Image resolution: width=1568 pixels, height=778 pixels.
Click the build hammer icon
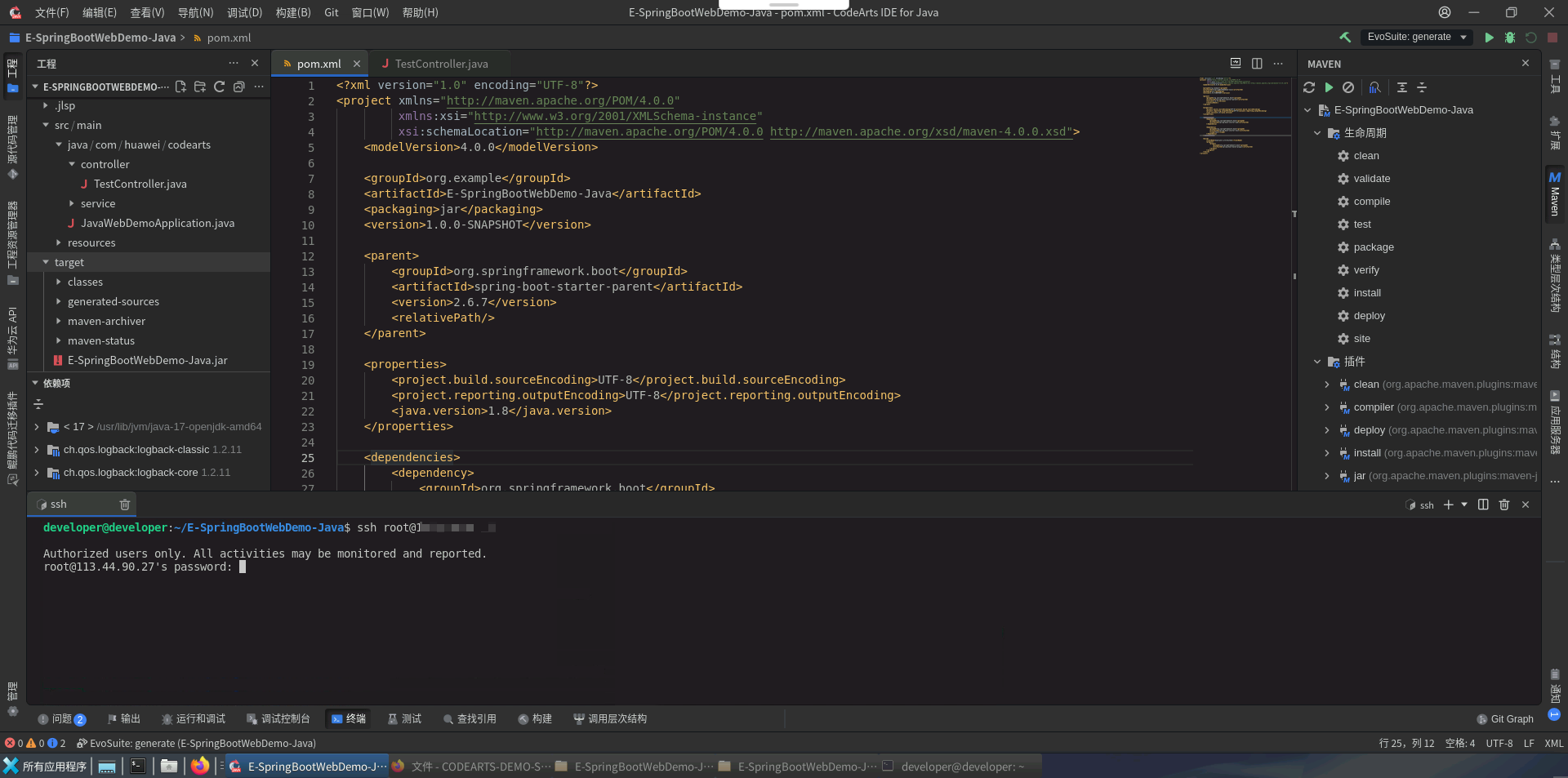(x=1345, y=38)
